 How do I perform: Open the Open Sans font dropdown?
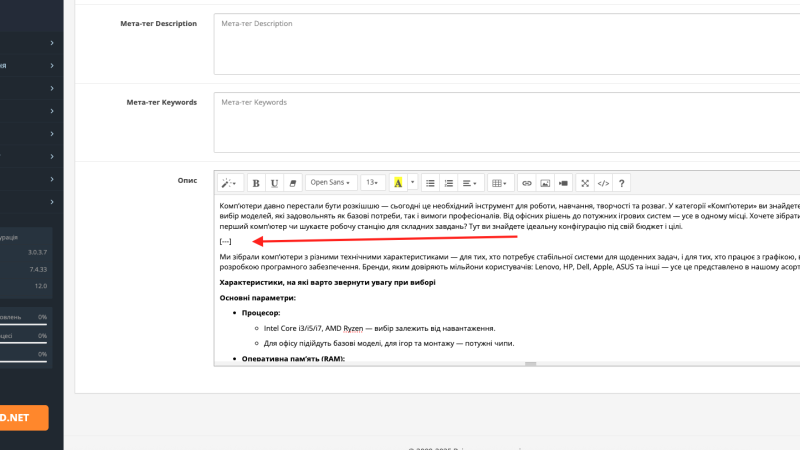click(331, 183)
